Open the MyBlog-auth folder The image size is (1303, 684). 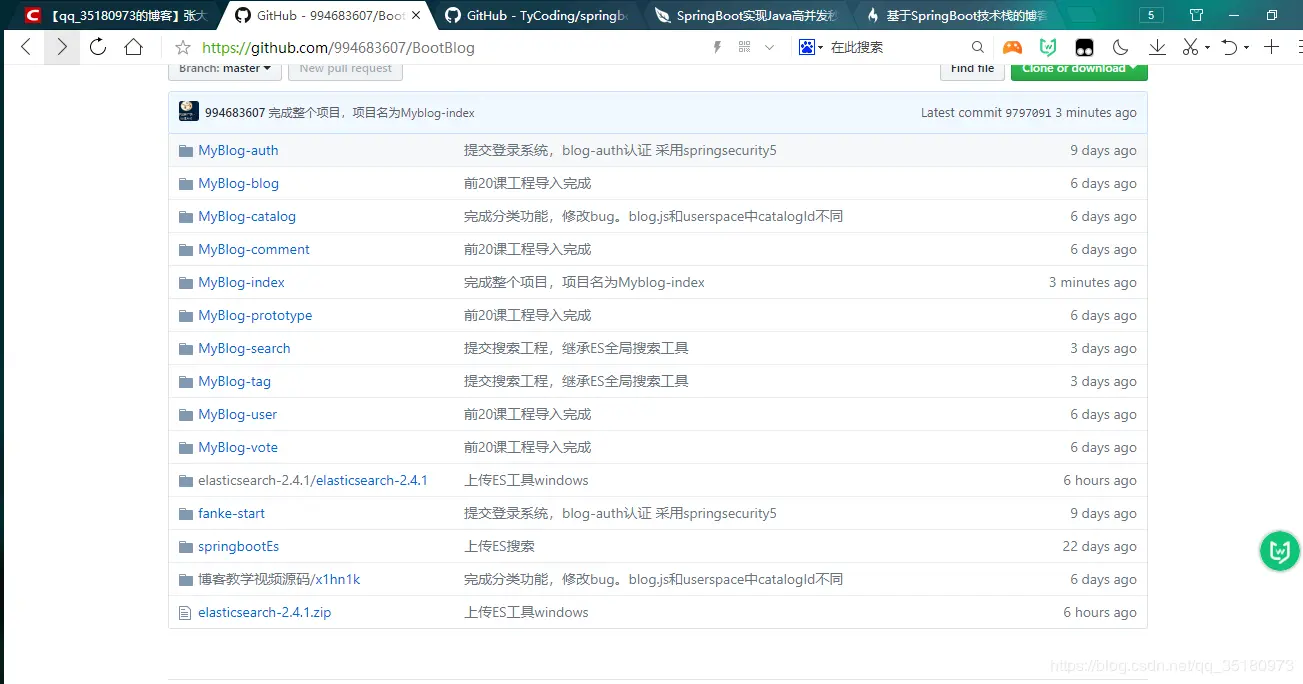click(x=238, y=150)
